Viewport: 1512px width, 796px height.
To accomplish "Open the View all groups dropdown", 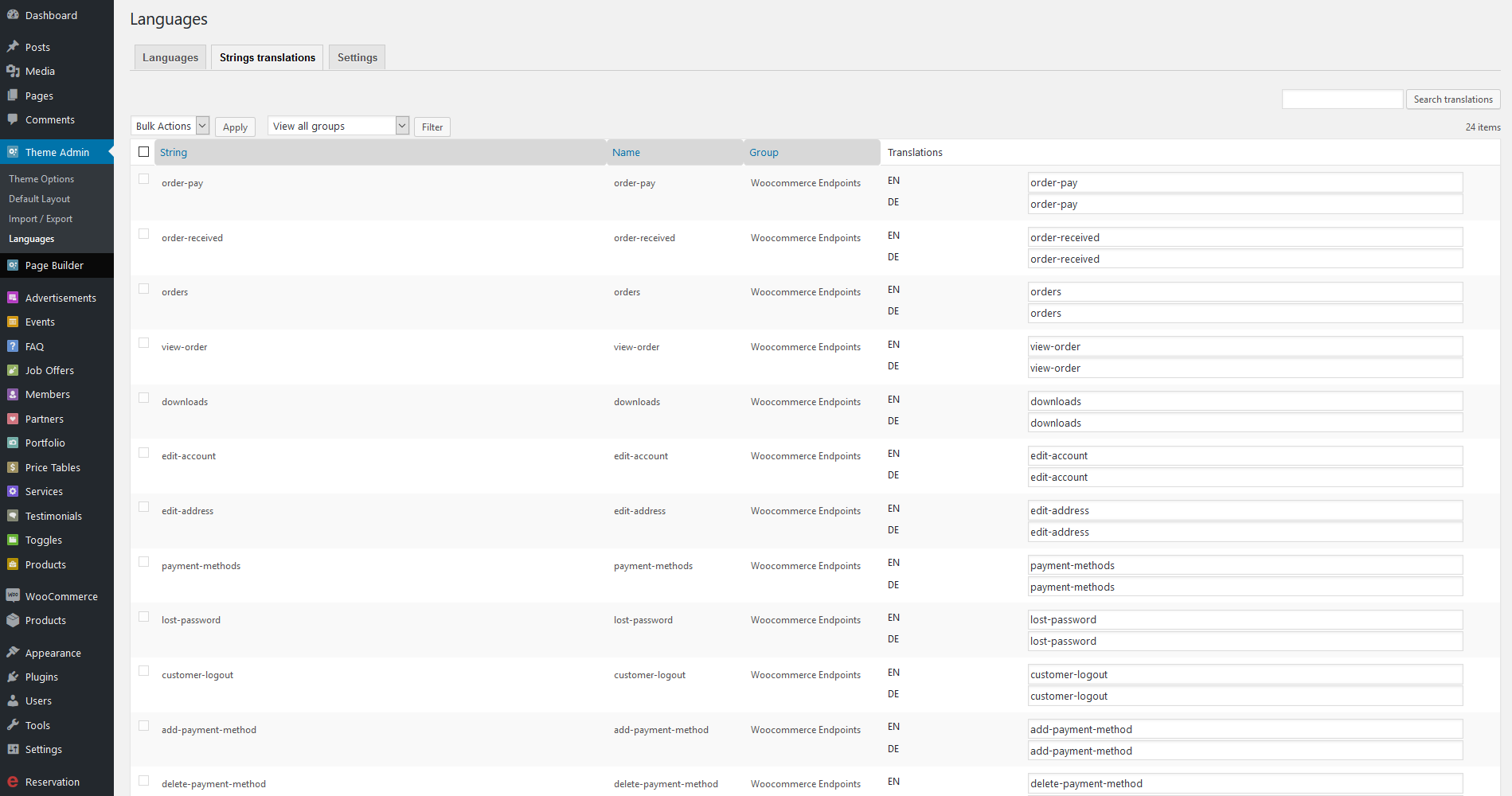I will tap(338, 126).
